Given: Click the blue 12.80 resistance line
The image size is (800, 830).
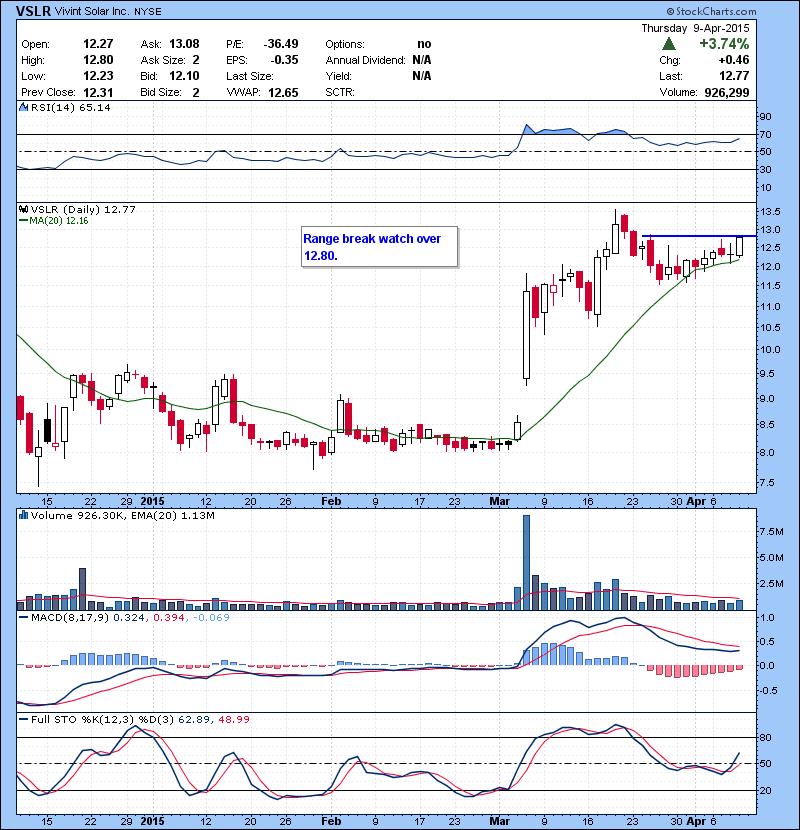Looking at the screenshot, I should click(699, 236).
